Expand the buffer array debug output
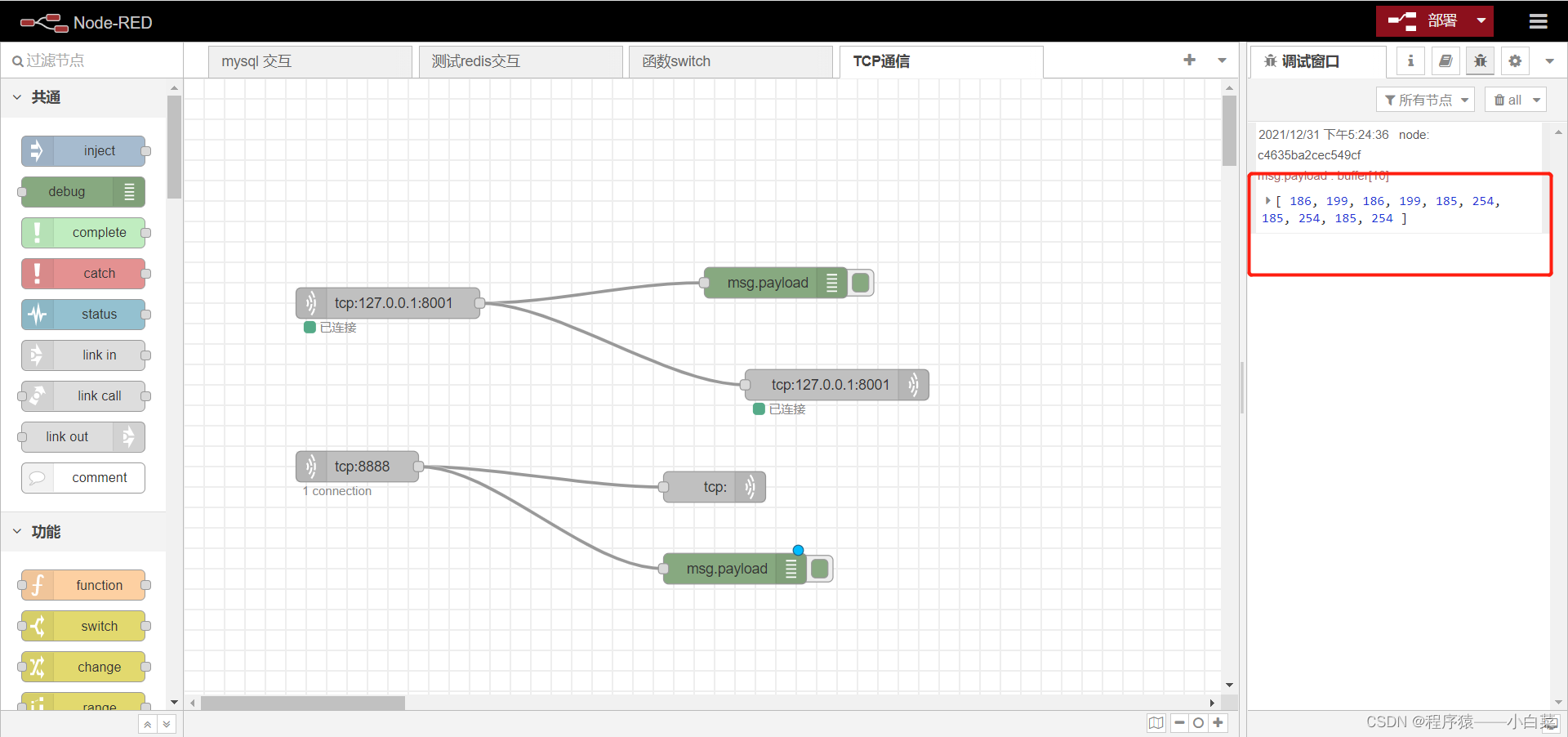Screen dimensions: 1568x737 [x=1267, y=200]
